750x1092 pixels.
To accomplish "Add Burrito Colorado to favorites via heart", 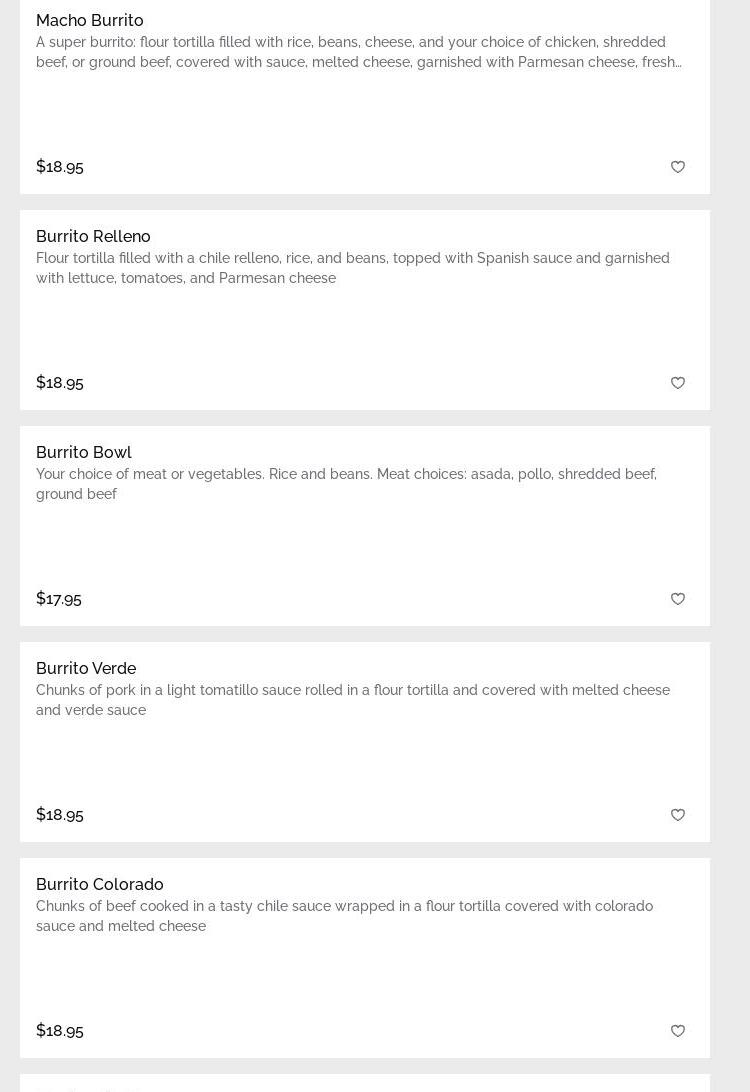I will click(x=678, y=1031).
